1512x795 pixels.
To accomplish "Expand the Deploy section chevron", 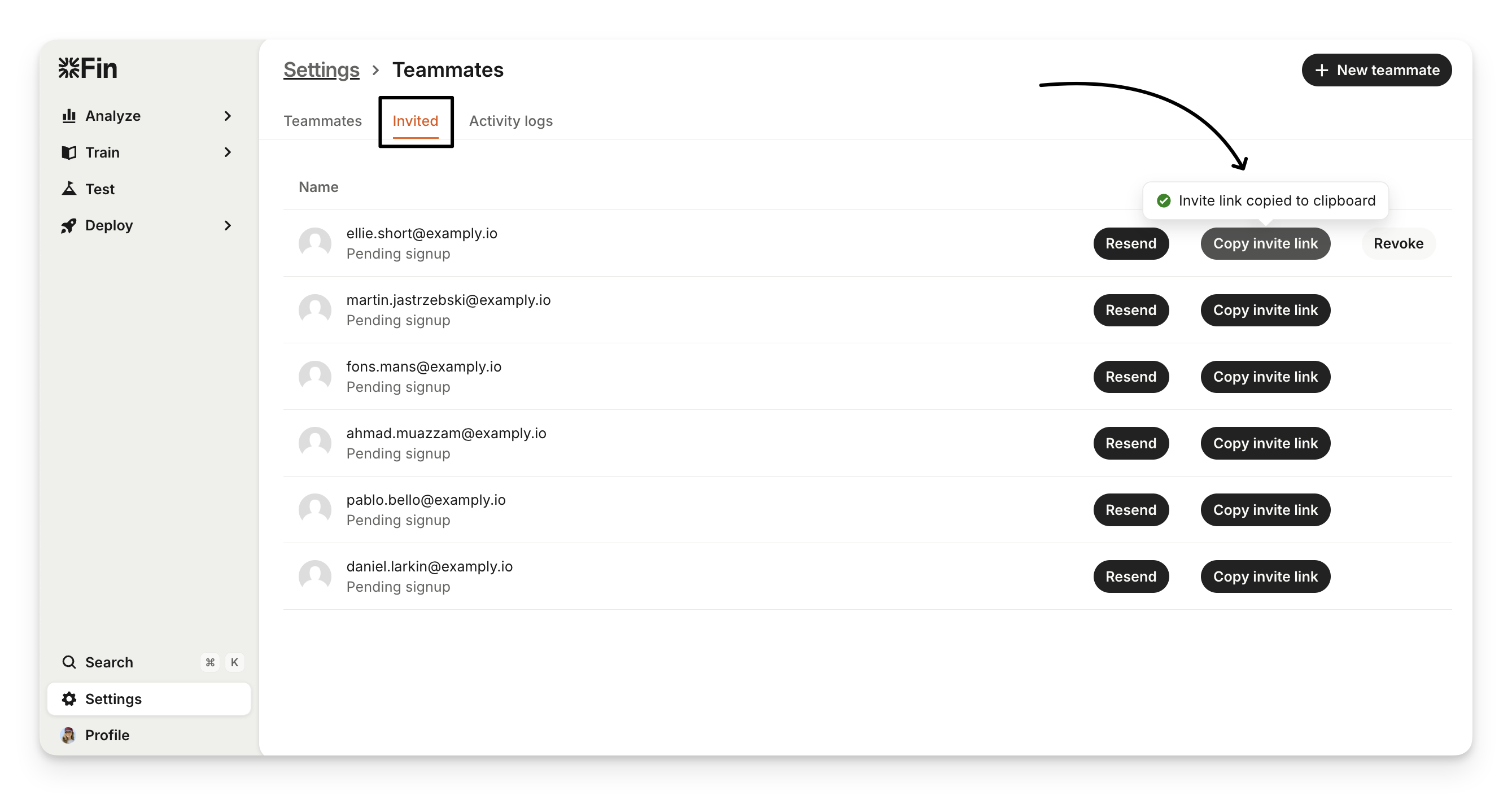I will pos(228,225).
